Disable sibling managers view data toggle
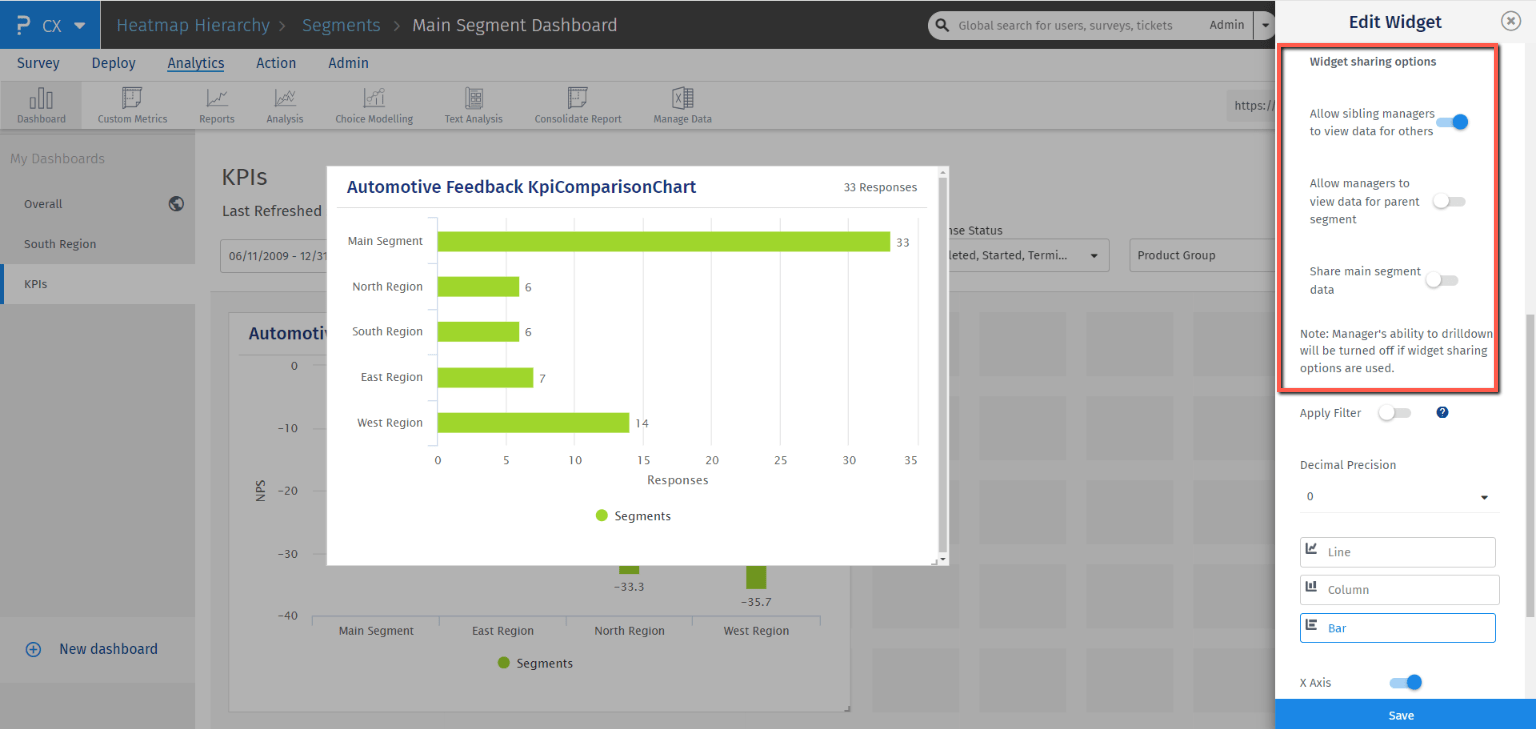The image size is (1536, 729). point(1453,122)
